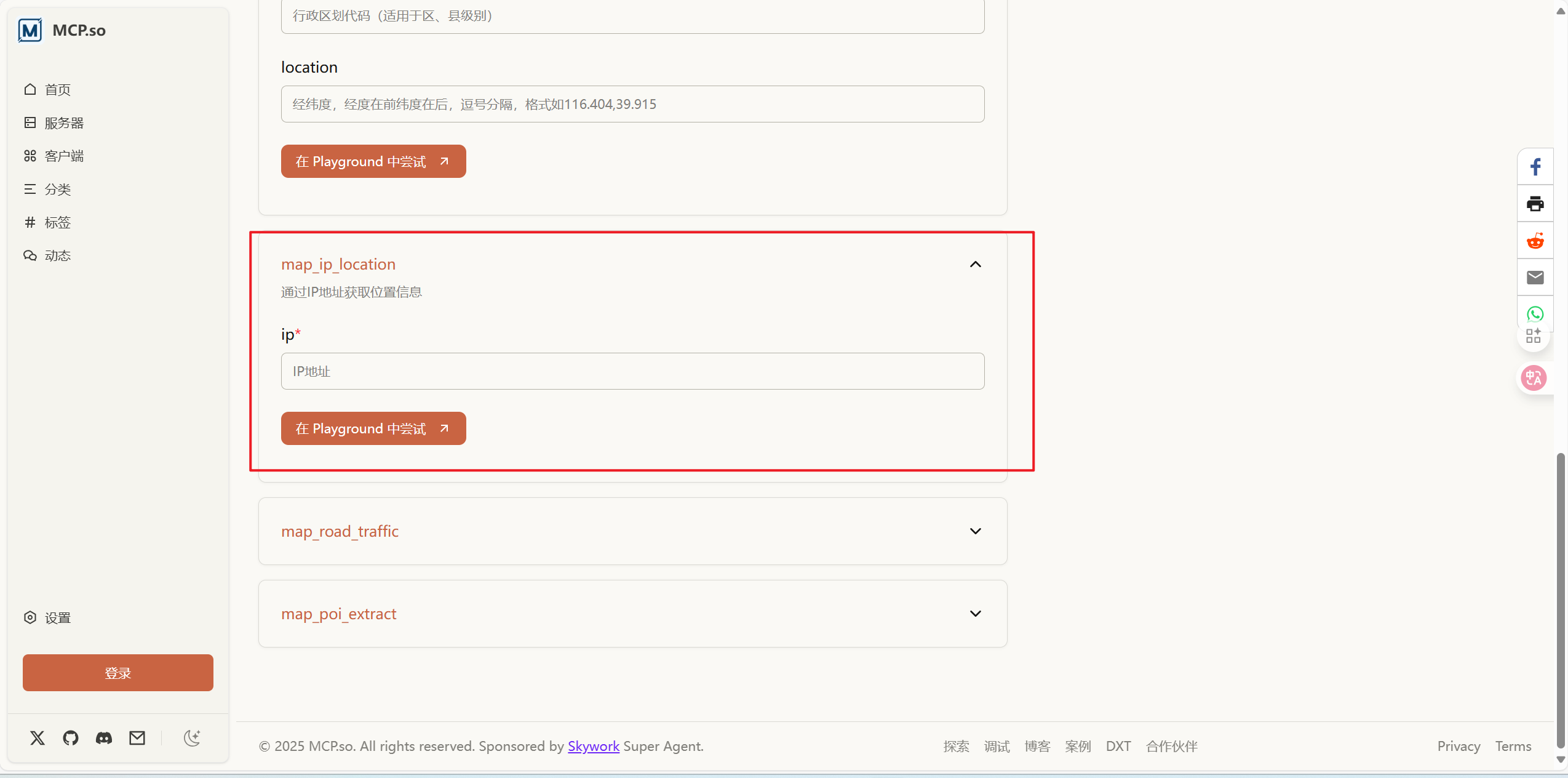
Task: Collapse the map_ip_location section
Action: 975,265
